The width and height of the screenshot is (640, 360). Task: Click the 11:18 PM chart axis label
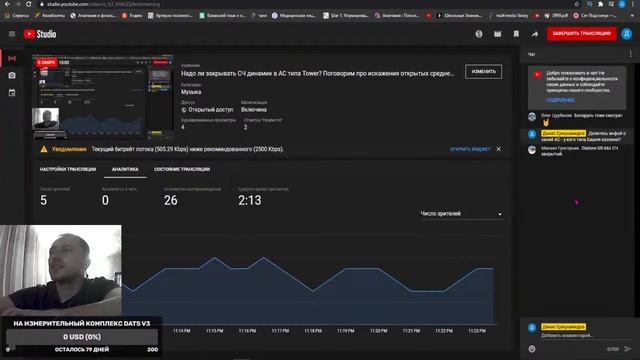pyautogui.click(x=313, y=331)
